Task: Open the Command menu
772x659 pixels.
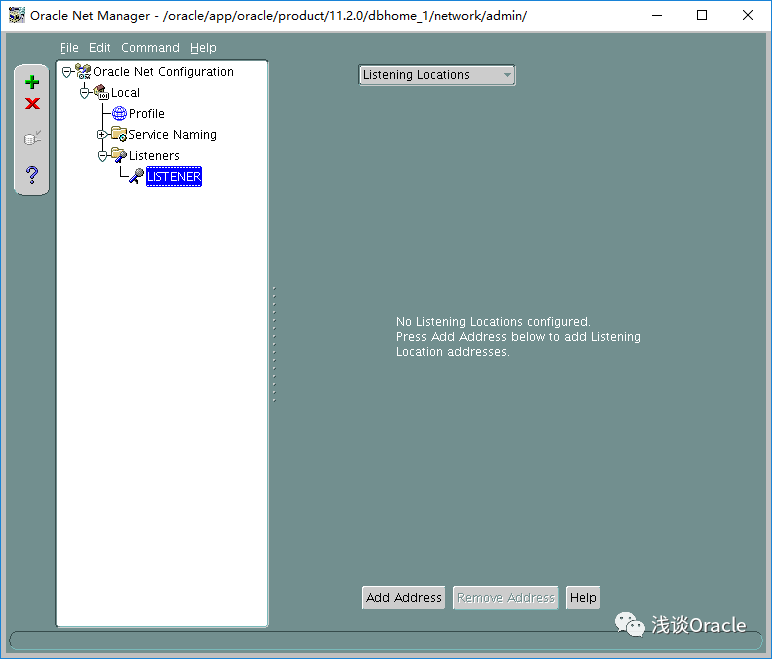Action: coord(150,48)
